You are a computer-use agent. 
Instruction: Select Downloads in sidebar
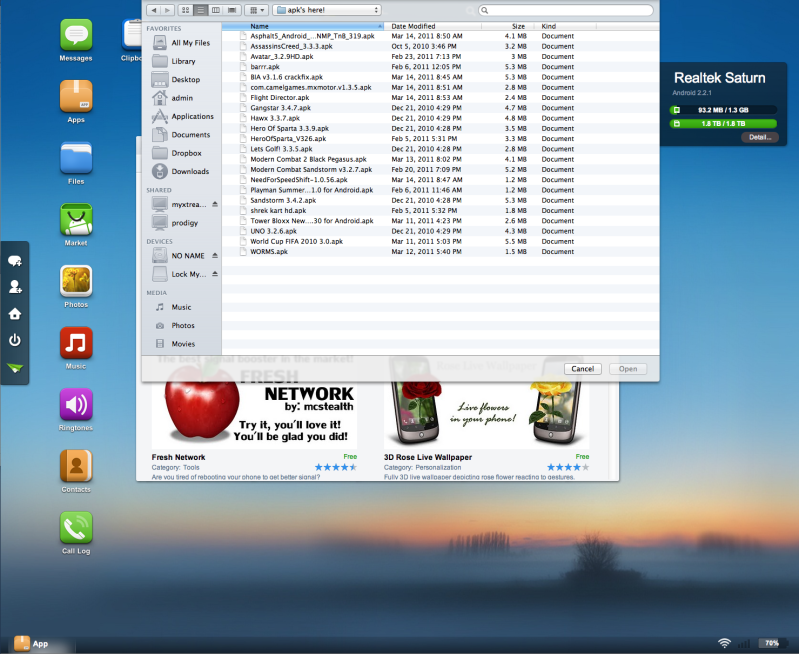pyautogui.click(x=182, y=171)
